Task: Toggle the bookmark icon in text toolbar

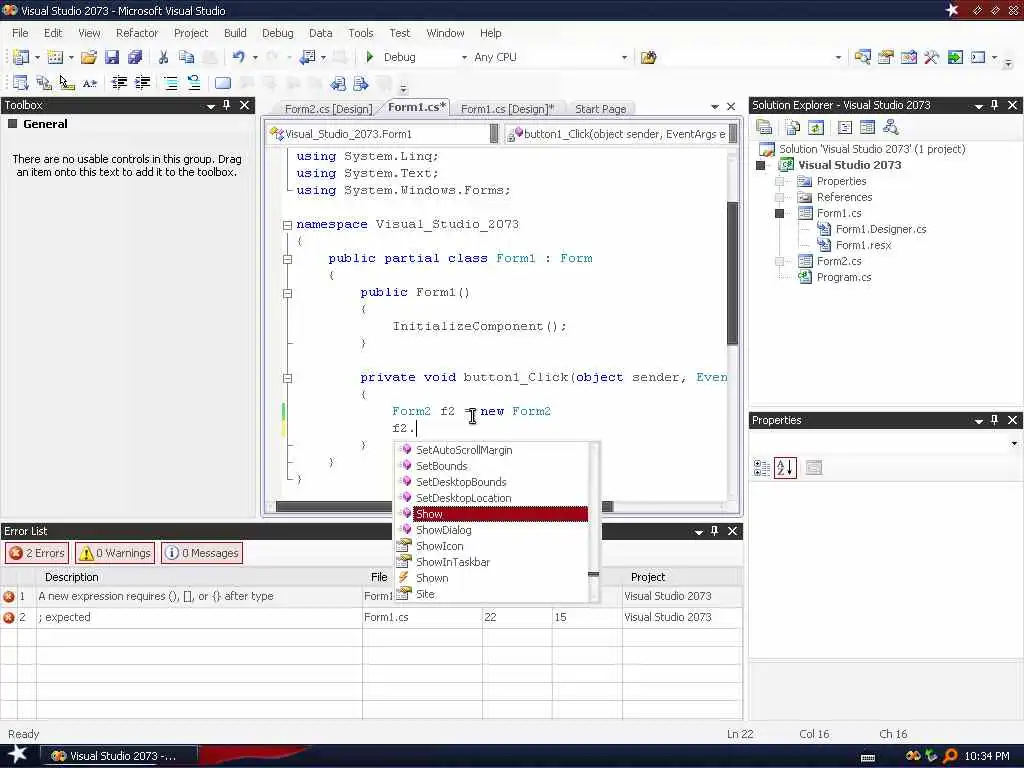Action: click(223, 83)
